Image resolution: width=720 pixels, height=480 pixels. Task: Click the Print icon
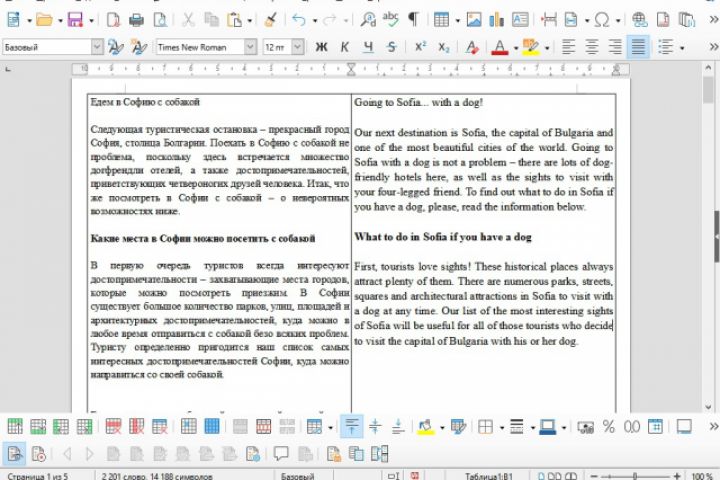point(136,20)
